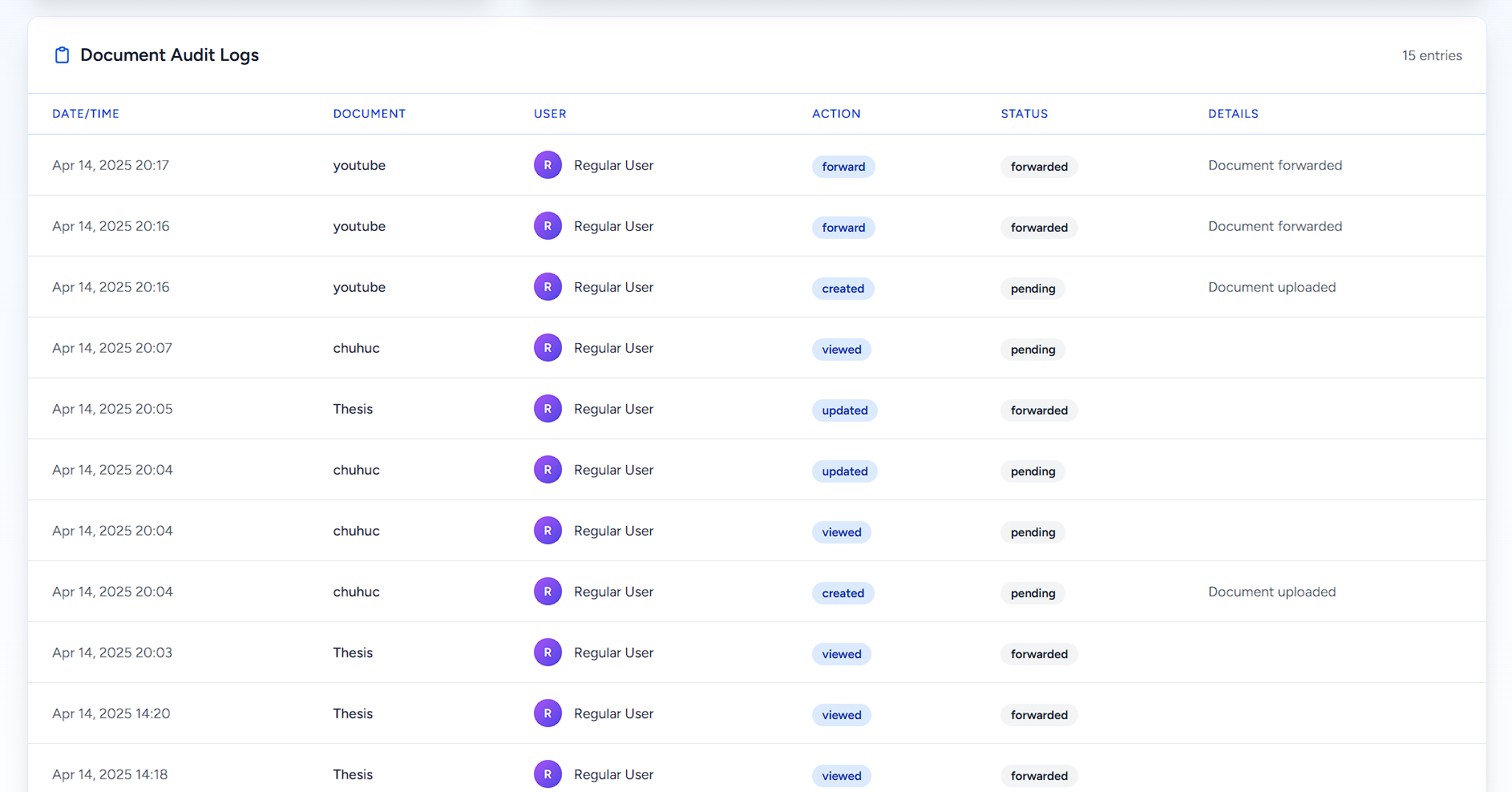Image resolution: width=1512 pixels, height=792 pixels.
Task: Open the avatar in the 20:03 Thesis row
Action: click(548, 653)
